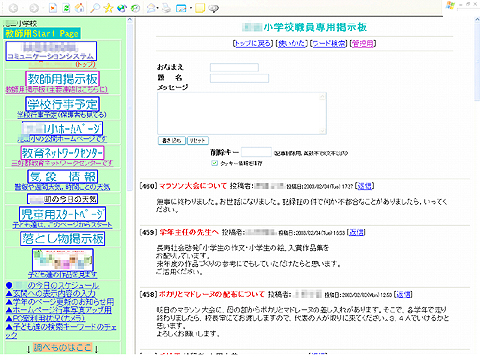480x360 pixels.
Task: Open the 学校行事予定 banner button
Action: [x=63, y=104]
